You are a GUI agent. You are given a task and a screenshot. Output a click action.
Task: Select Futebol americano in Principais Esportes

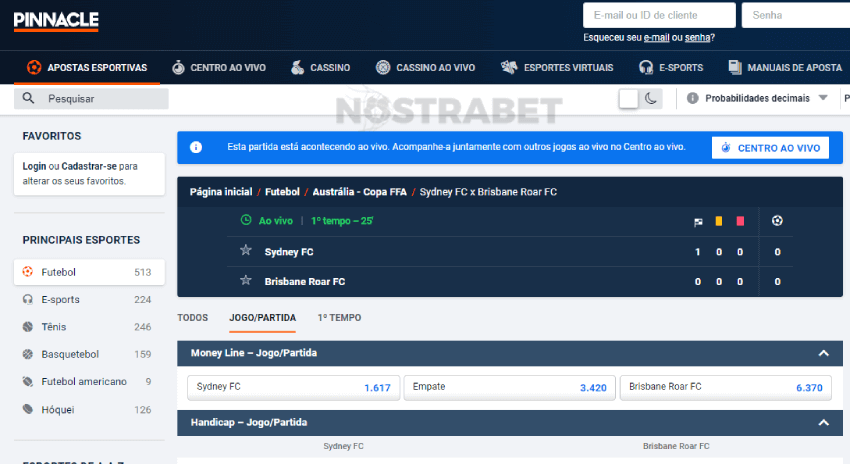(x=89, y=382)
